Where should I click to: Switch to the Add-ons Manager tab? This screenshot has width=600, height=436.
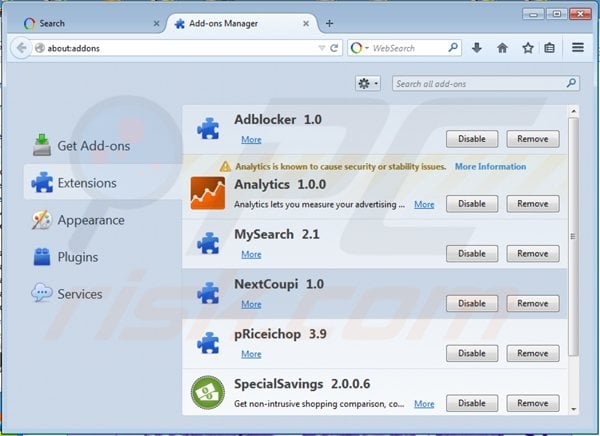click(241, 23)
